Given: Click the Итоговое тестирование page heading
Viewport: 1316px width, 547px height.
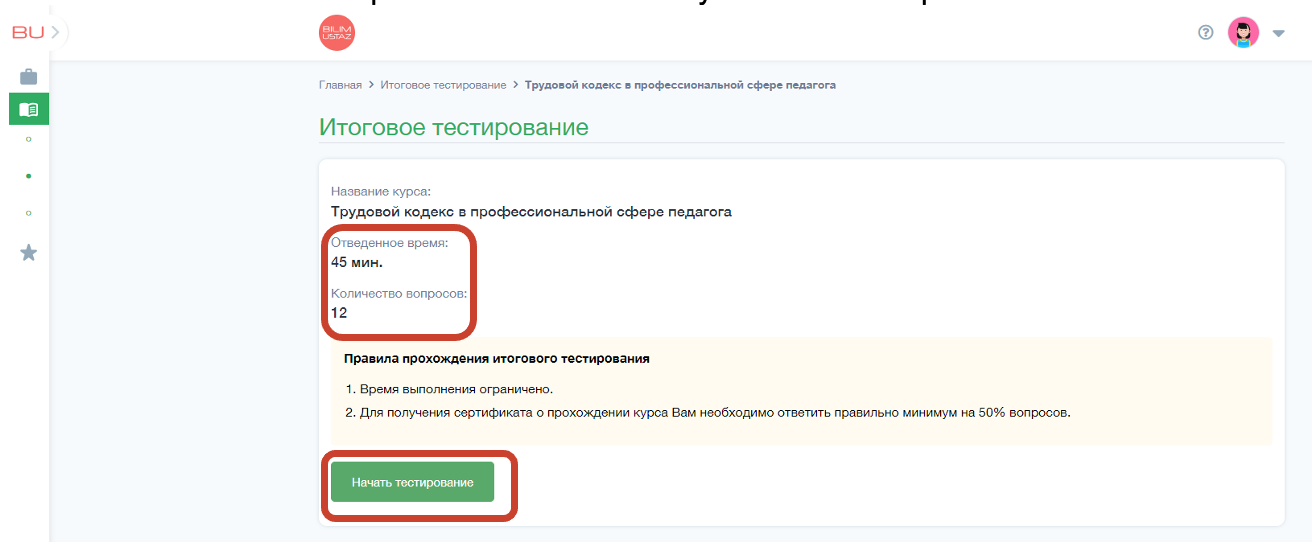Looking at the screenshot, I should click(x=454, y=127).
